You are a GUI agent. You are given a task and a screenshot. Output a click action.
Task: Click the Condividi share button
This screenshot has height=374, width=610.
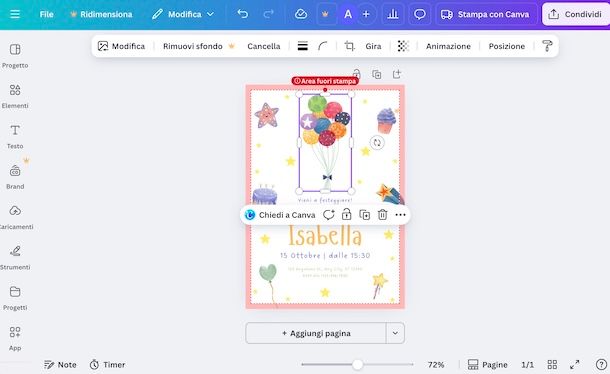pyautogui.click(x=576, y=14)
